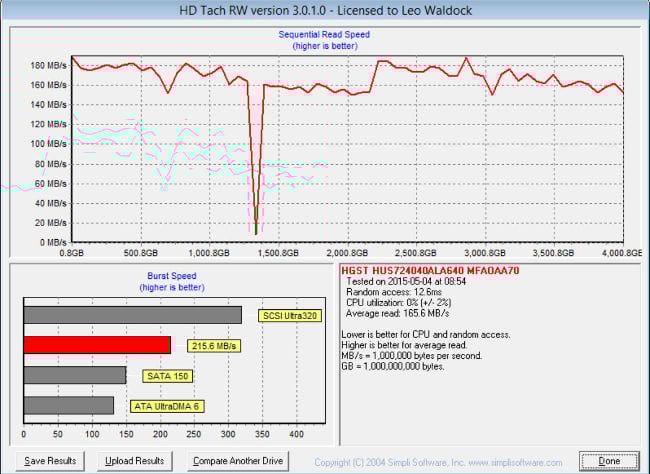The height and width of the screenshot is (474, 650).
Task: Click the 2,000.8GB axis label
Action: (x=347, y=253)
